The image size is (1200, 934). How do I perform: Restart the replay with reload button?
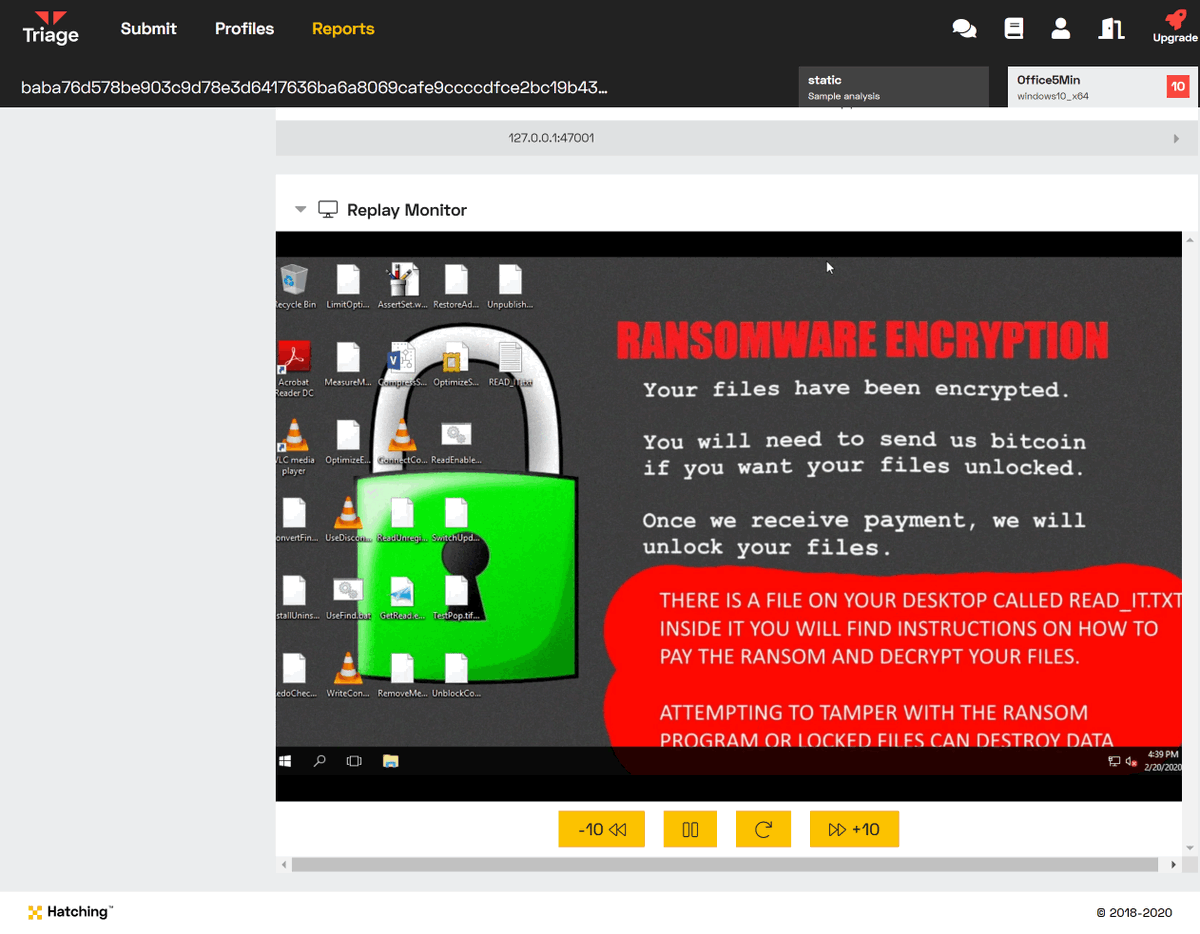pos(763,829)
